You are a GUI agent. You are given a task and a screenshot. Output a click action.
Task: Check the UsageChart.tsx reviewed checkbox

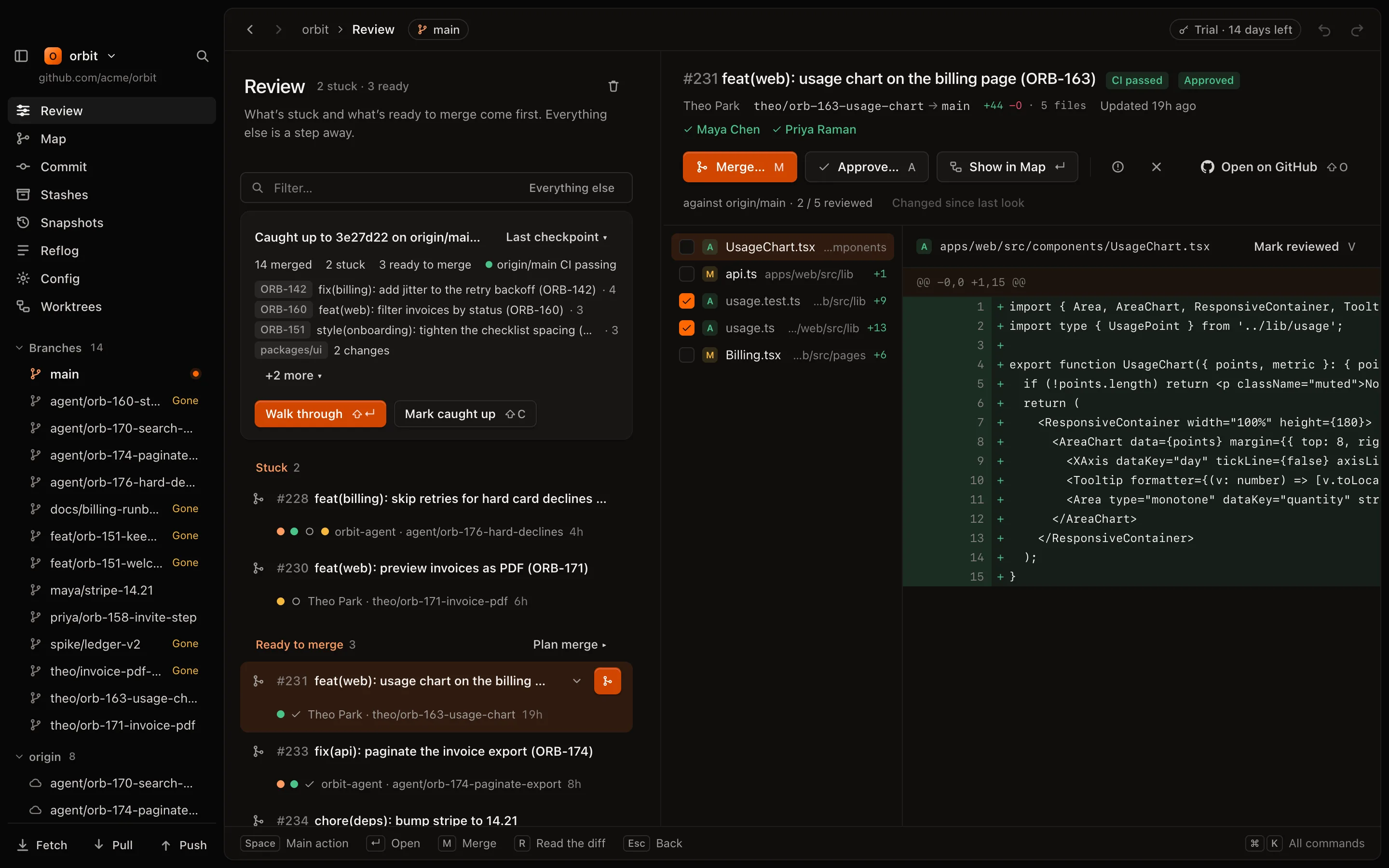point(686,247)
